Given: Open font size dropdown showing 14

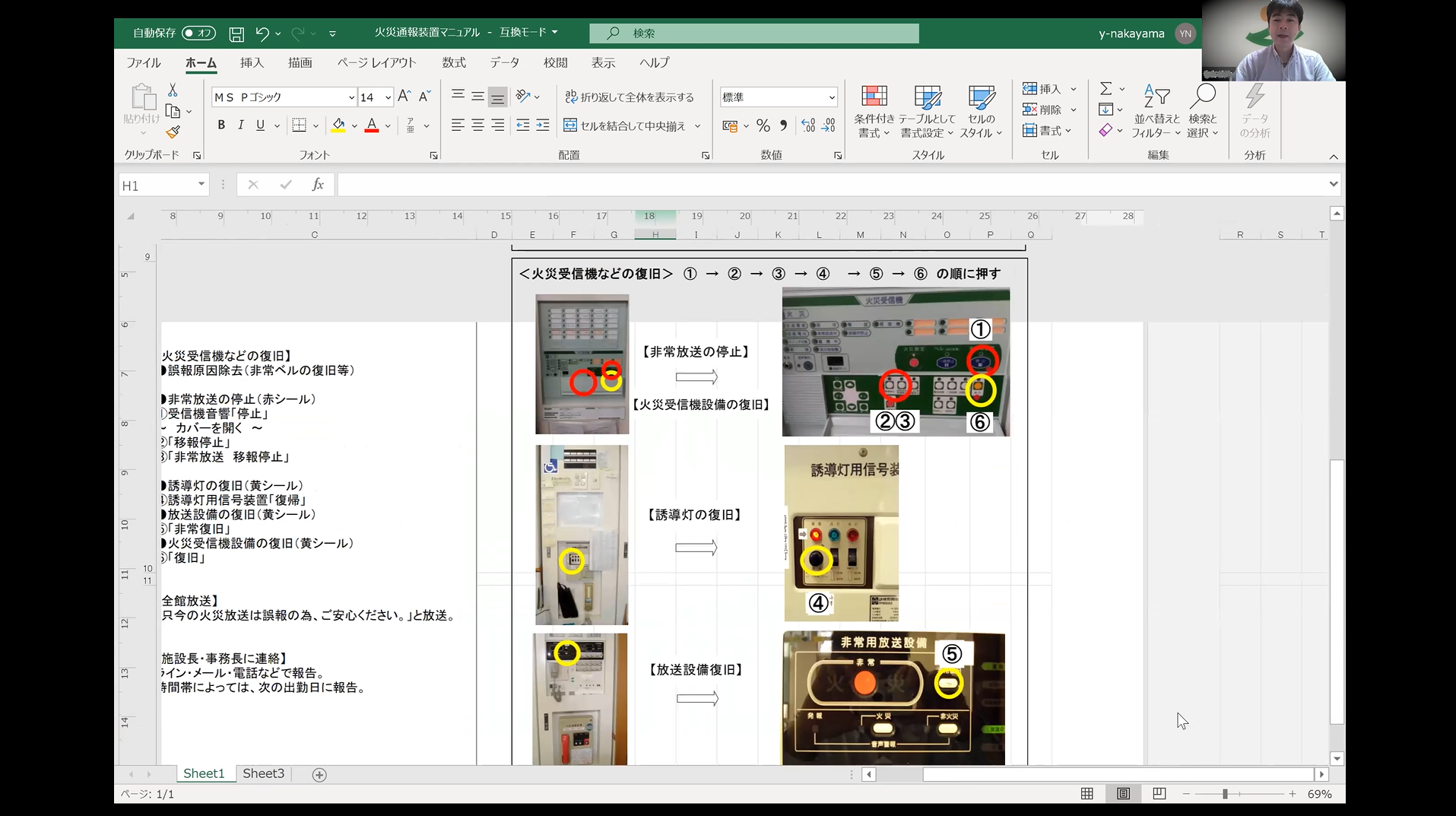Looking at the screenshot, I should pos(388,97).
